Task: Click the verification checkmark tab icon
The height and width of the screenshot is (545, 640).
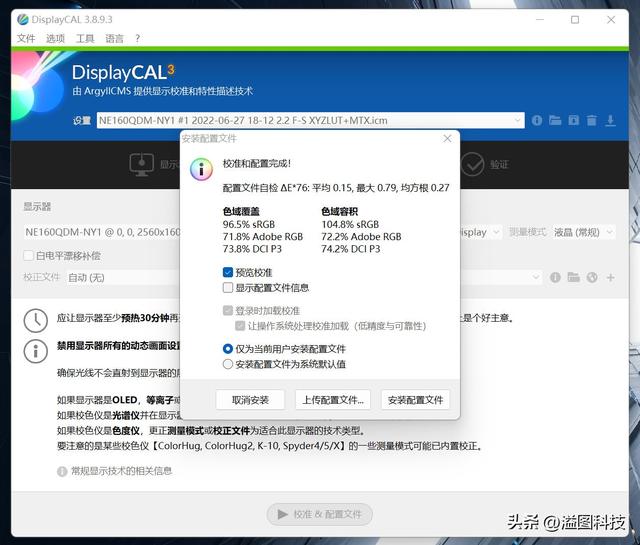Action: pos(472,165)
